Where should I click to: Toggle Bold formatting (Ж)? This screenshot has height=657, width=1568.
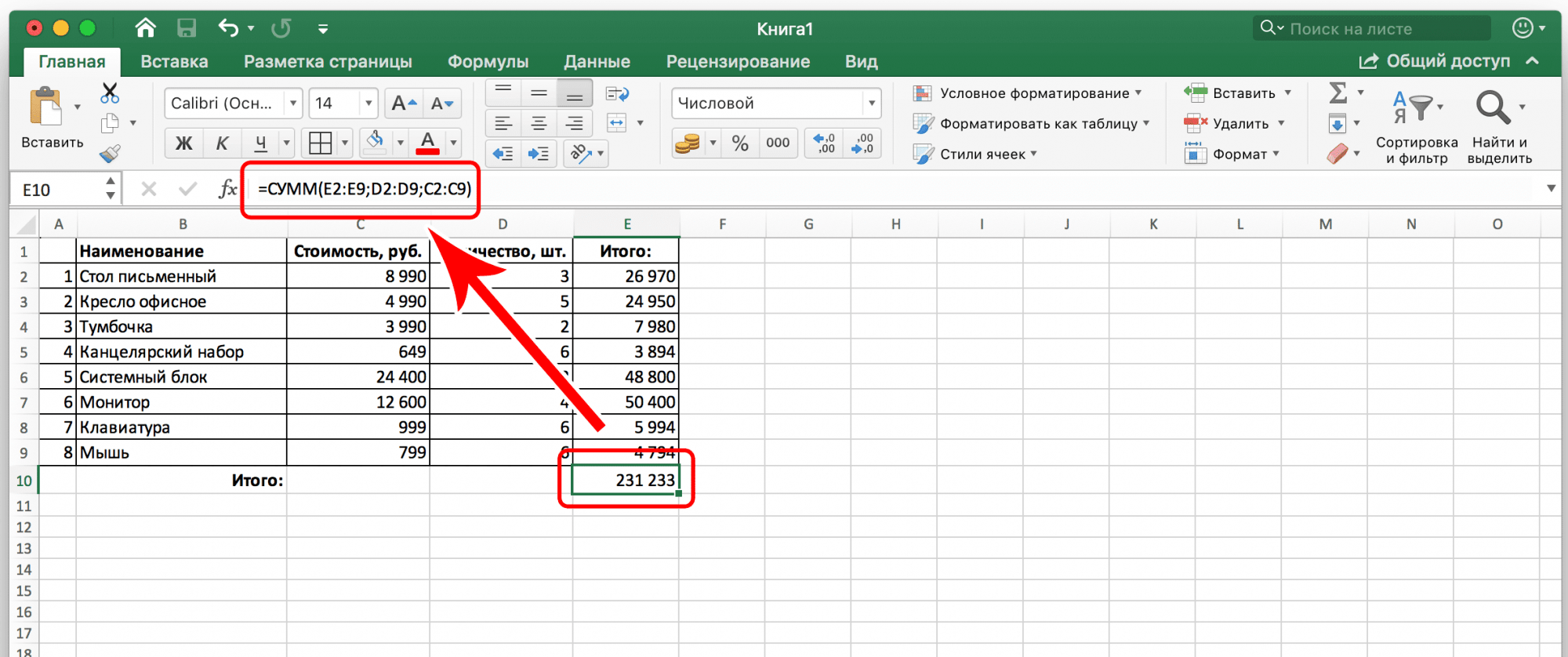point(183,143)
